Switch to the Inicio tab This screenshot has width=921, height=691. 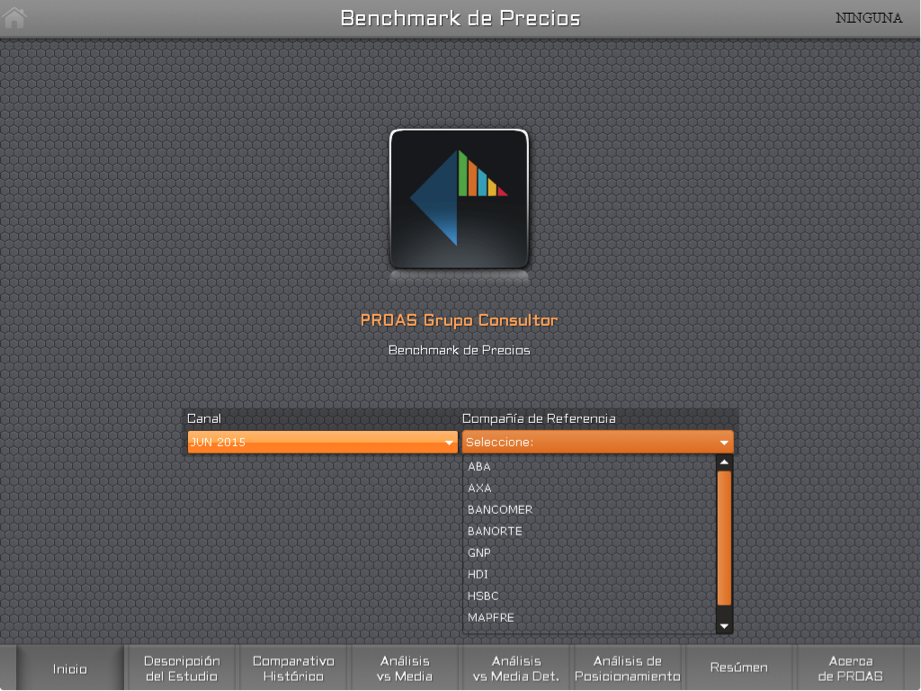coord(70,669)
